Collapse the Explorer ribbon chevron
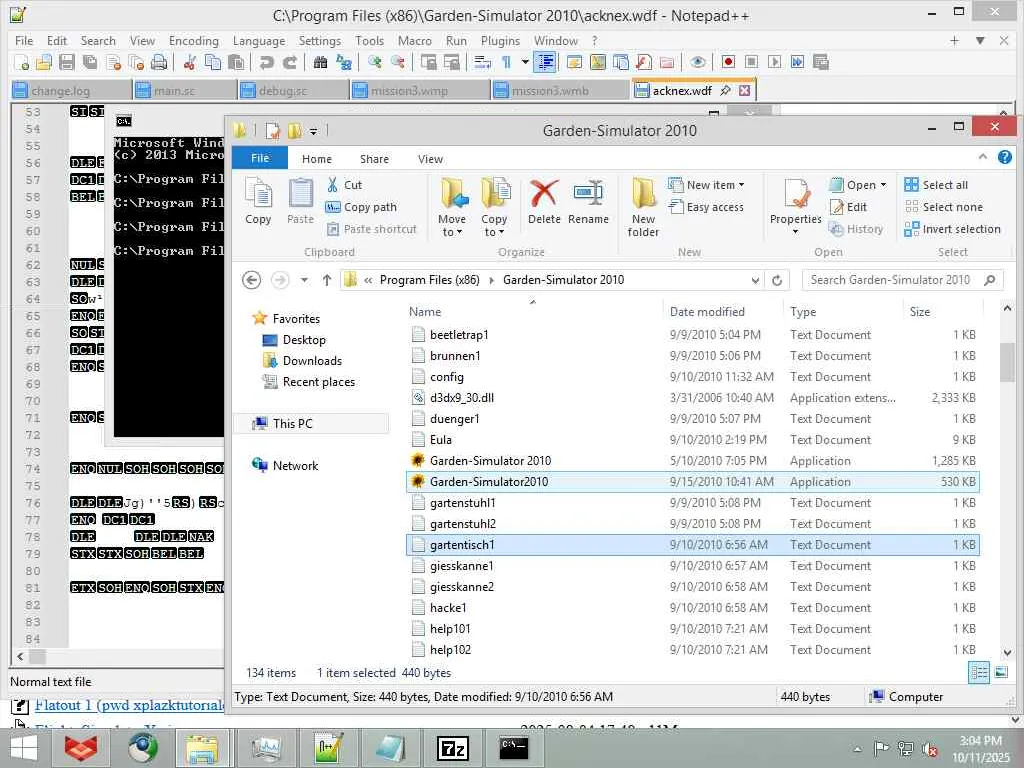 [983, 157]
